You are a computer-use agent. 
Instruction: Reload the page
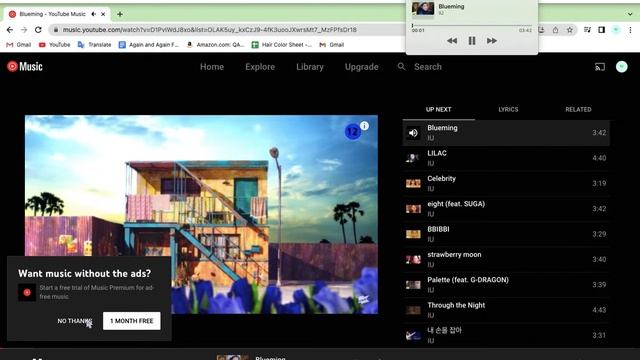38,30
